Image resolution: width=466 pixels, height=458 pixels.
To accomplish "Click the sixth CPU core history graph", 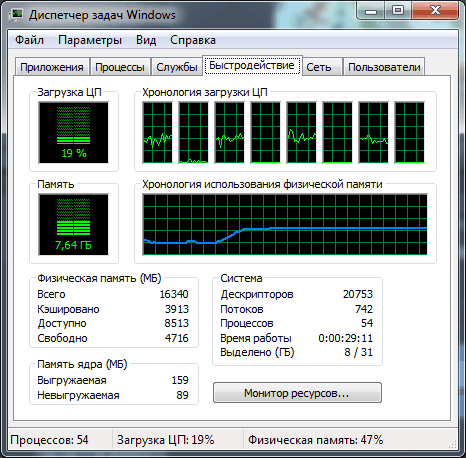I will point(338,133).
